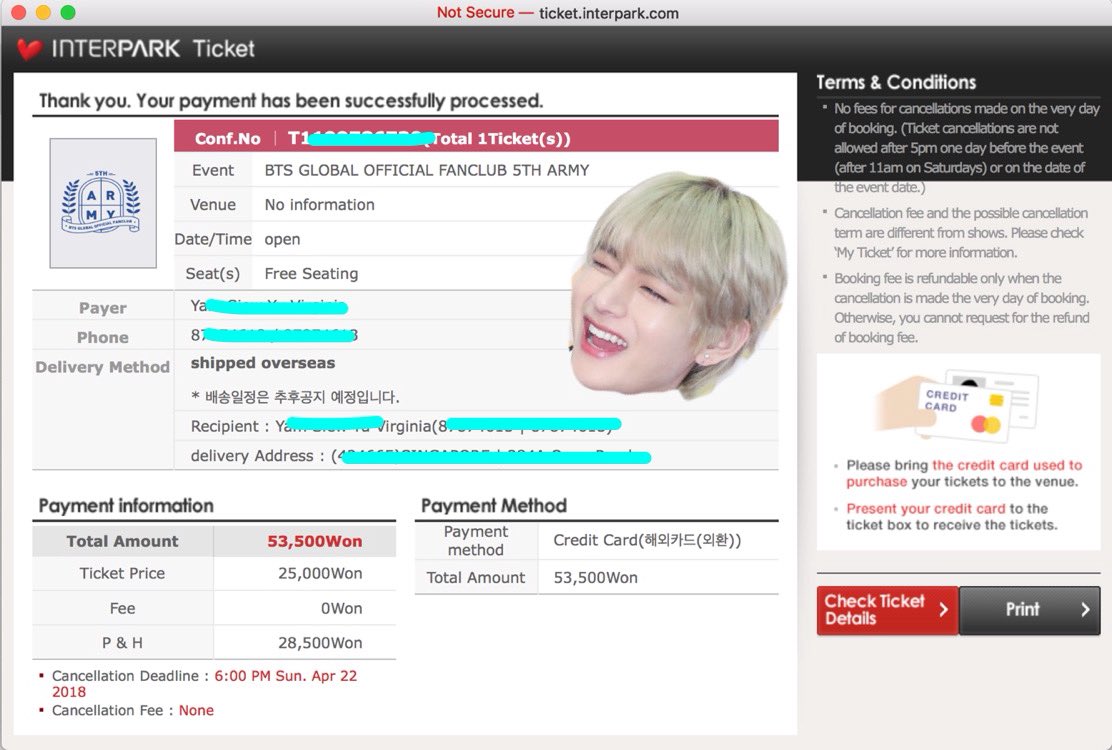Image resolution: width=1112 pixels, height=750 pixels.
Task: Click the red 53,500Won Total Amount value
Action: coord(314,542)
